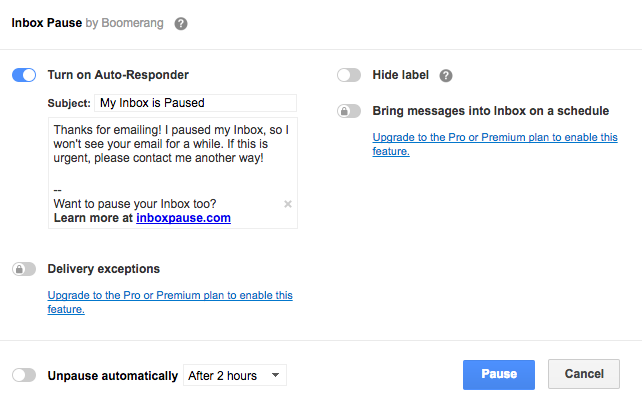Click the Turn on Auto-Responder label

click(x=118, y=75)
